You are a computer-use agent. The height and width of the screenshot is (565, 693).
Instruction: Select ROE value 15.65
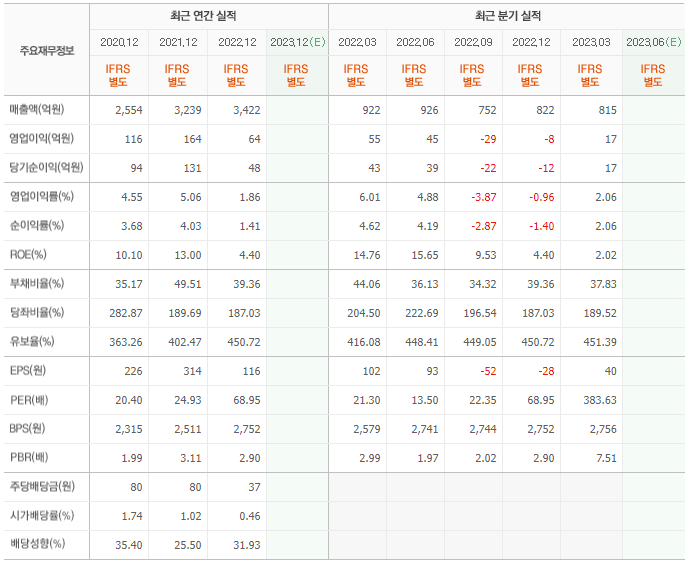[425, 256]
